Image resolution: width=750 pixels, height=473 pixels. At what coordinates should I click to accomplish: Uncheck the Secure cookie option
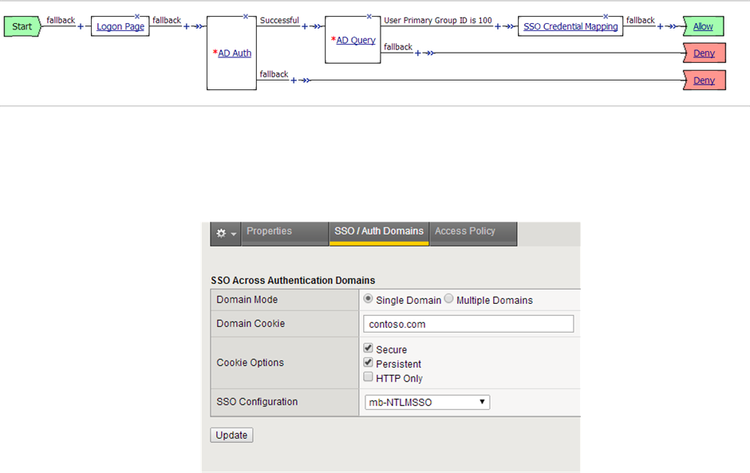369,349
